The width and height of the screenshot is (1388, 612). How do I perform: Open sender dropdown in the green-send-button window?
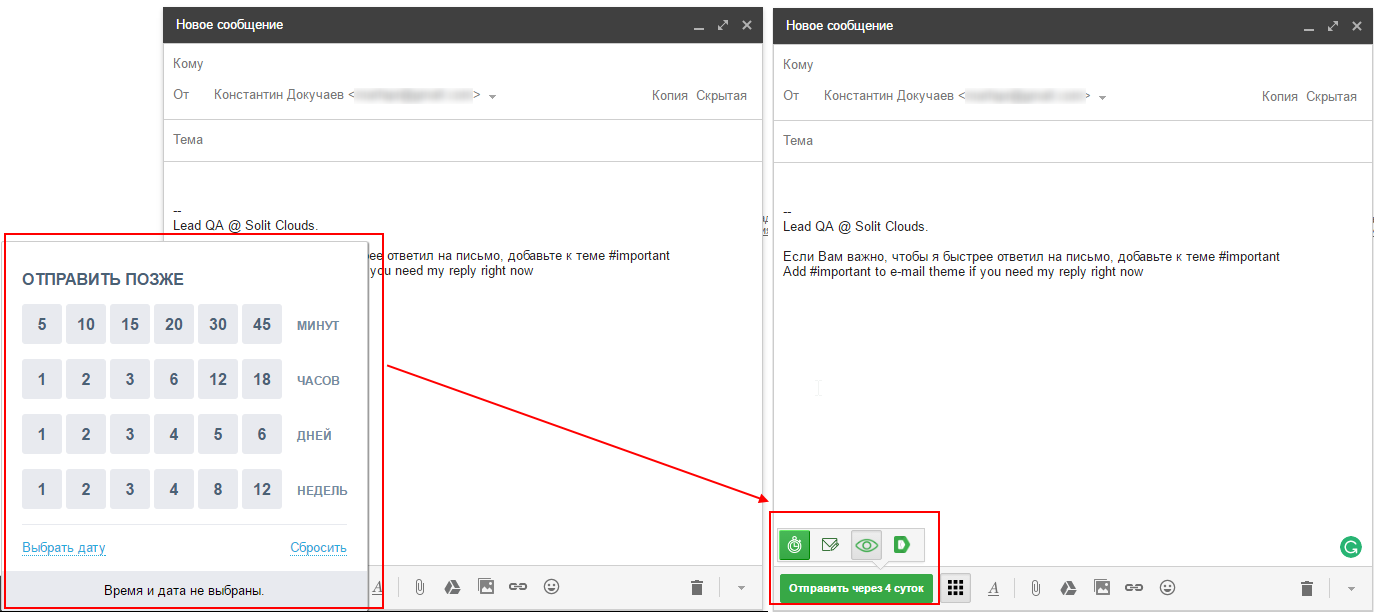point(1102,98)
